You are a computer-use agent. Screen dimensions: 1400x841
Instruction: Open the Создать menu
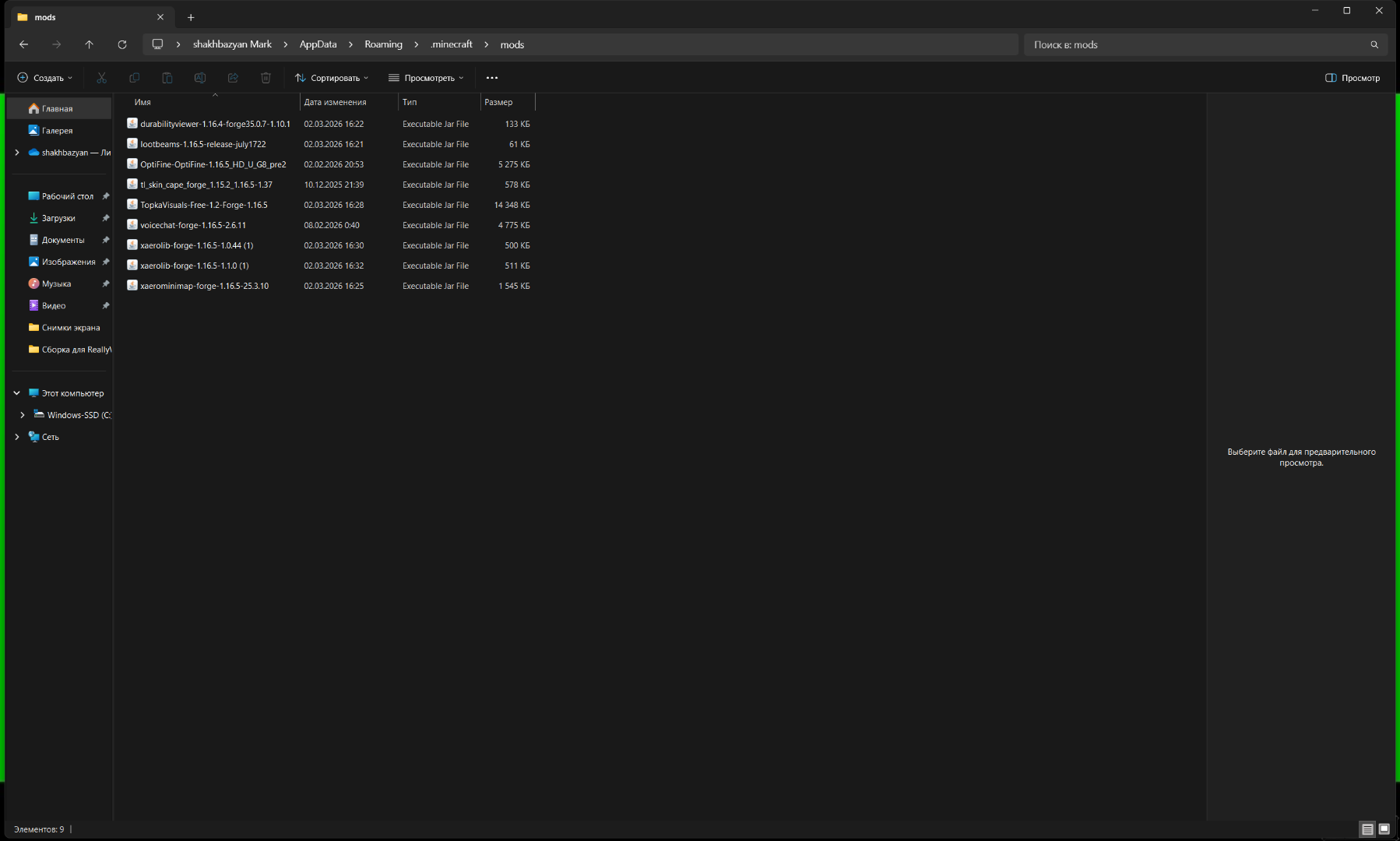[x=45, y=78]
